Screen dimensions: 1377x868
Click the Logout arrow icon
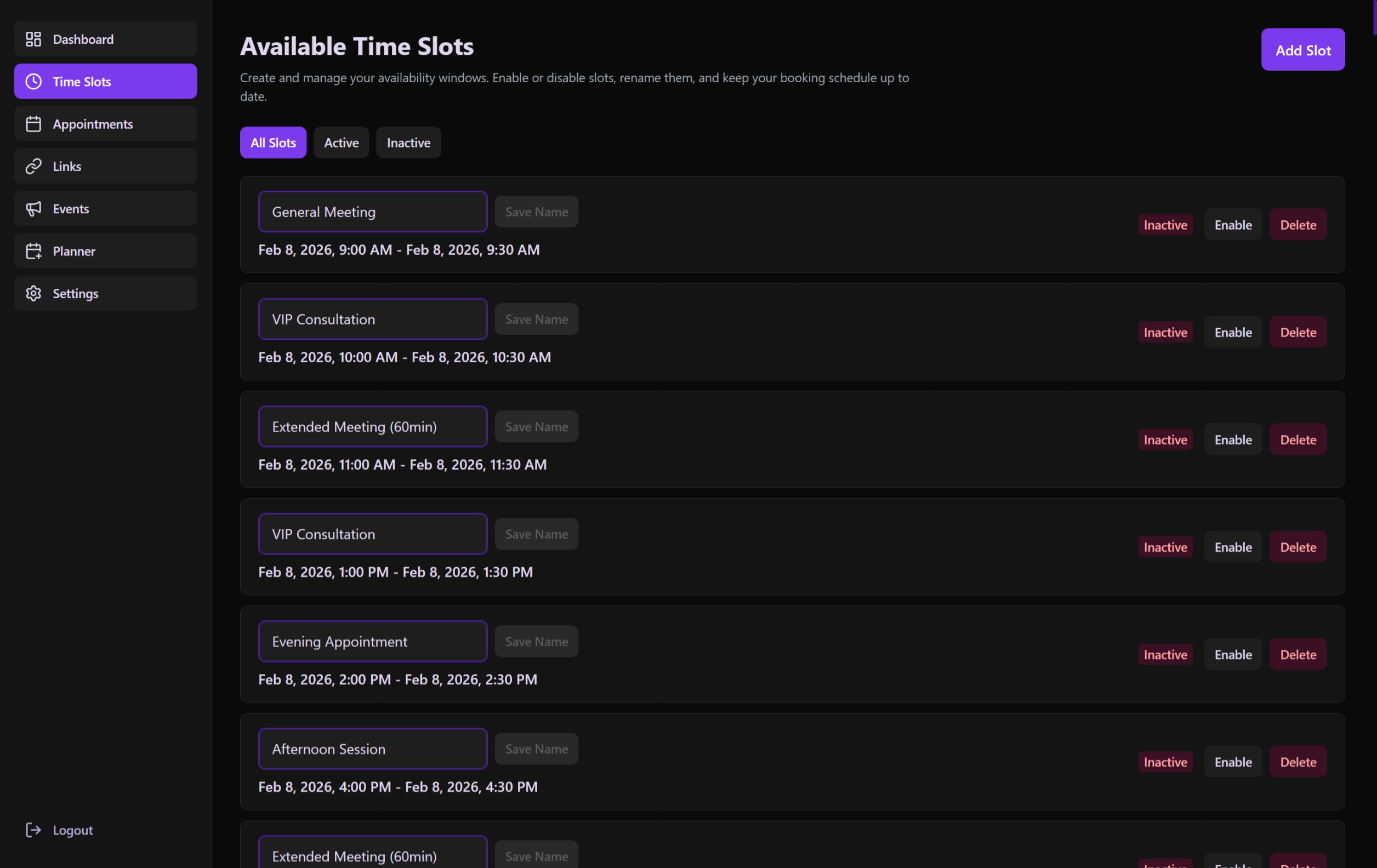33,830
